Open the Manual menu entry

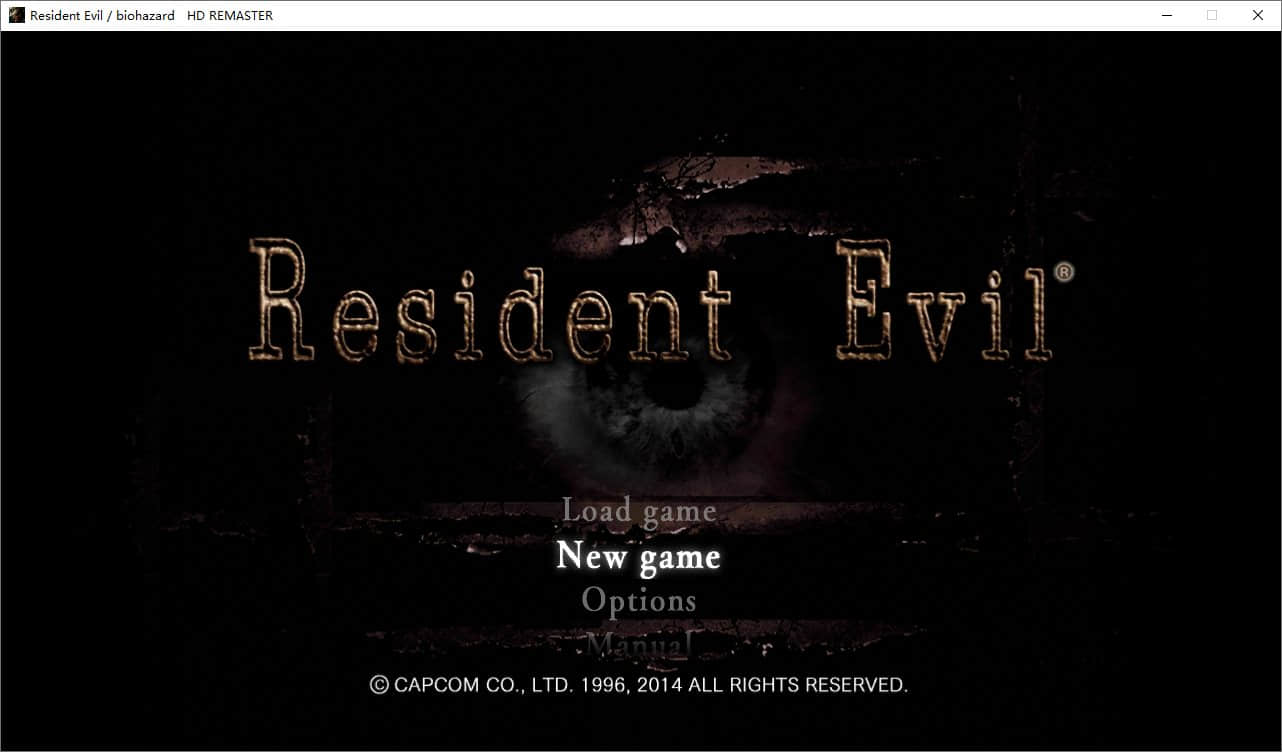[x=639, y=643]
